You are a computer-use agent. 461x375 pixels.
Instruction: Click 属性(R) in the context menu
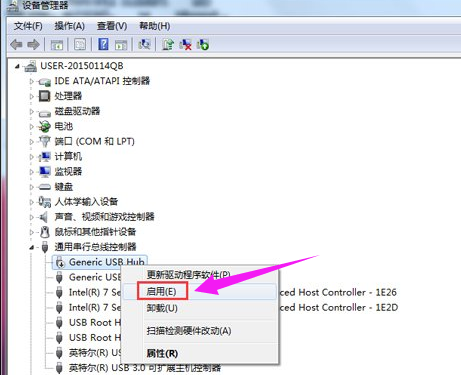pyautogui.click(x=162, y=353)
